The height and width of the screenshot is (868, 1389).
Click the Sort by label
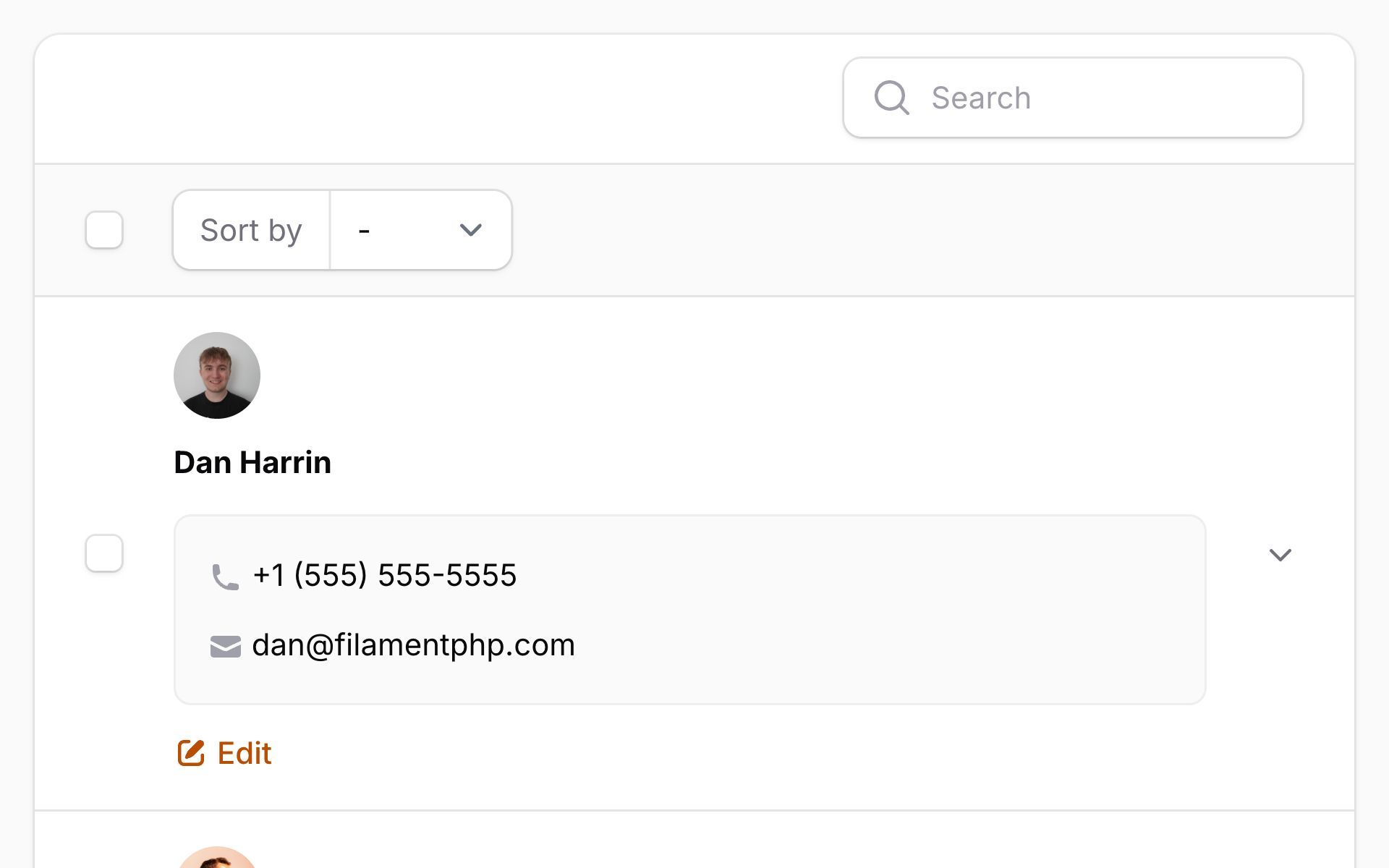[251, 231]
